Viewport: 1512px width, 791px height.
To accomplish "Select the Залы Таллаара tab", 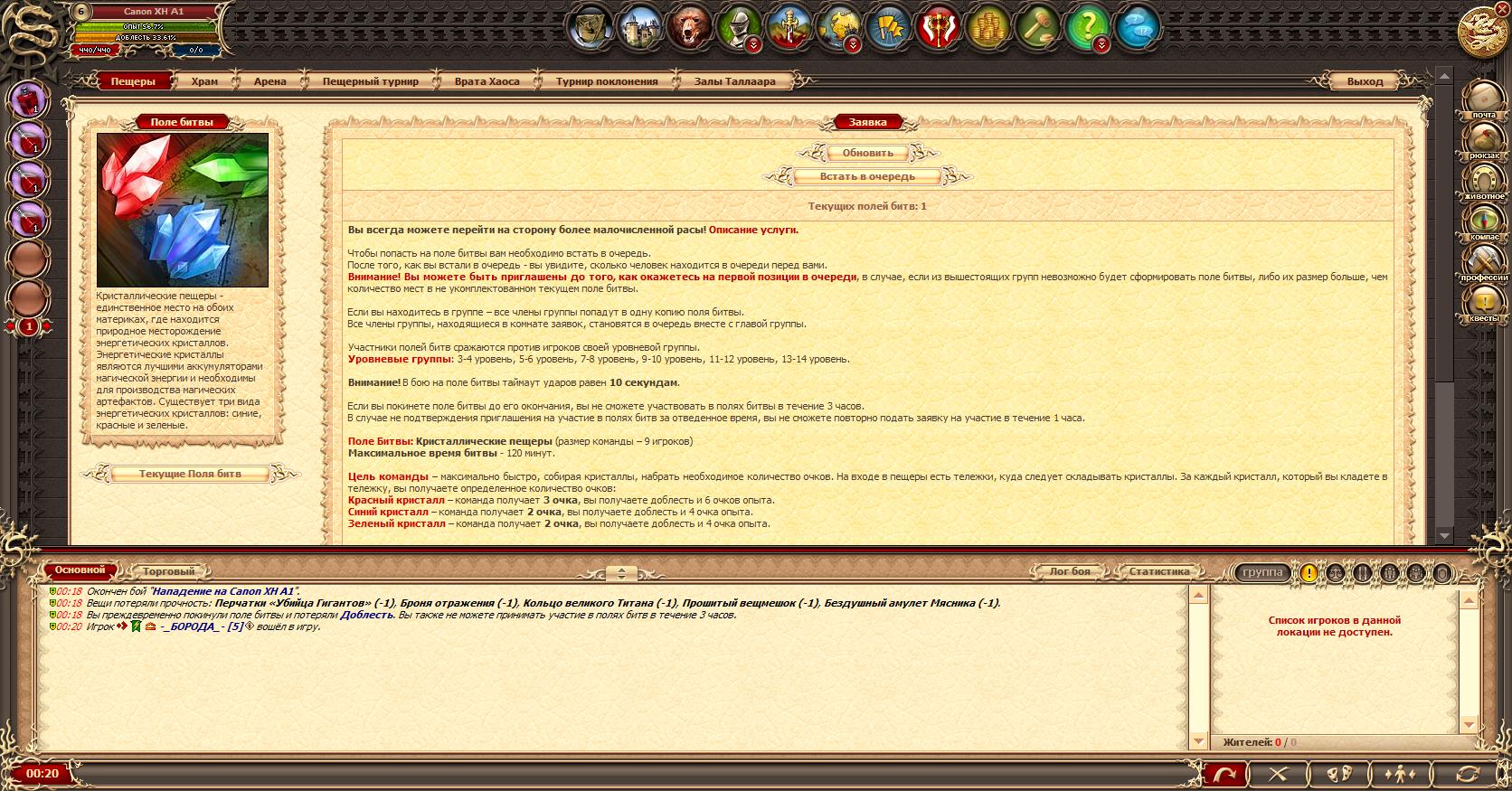I will point(734,81).
